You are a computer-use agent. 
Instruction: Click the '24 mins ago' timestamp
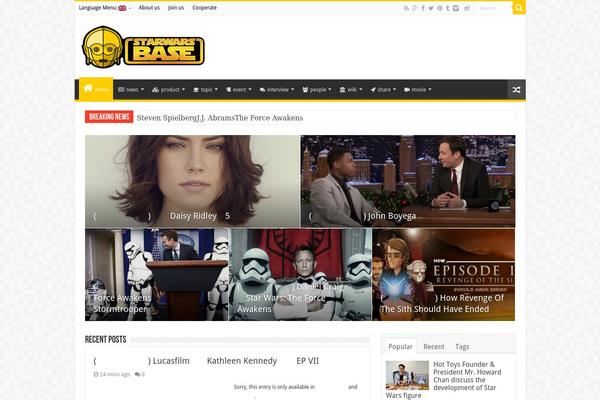tap(112, 374)
